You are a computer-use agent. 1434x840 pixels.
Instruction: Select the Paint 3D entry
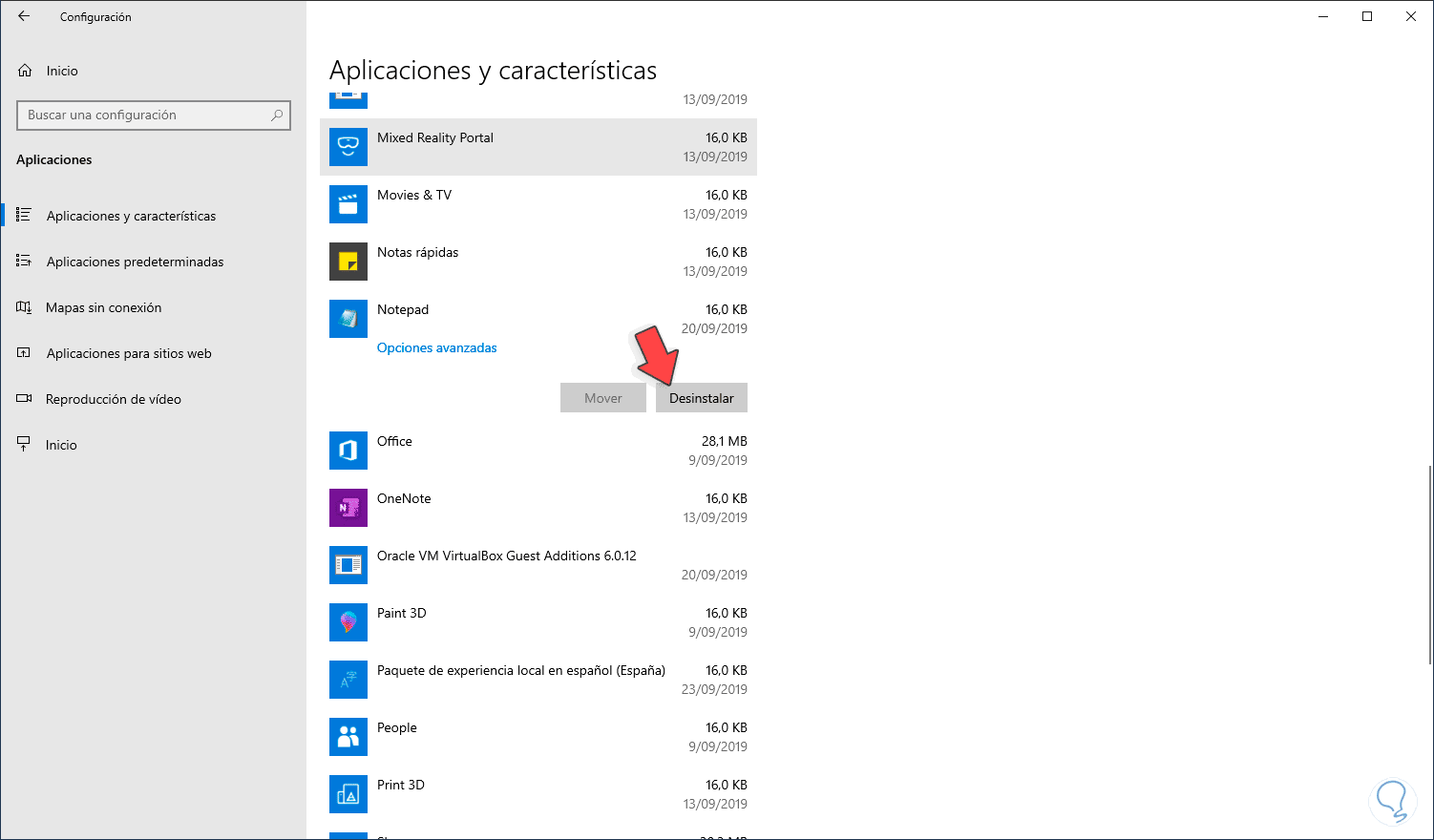538,622
